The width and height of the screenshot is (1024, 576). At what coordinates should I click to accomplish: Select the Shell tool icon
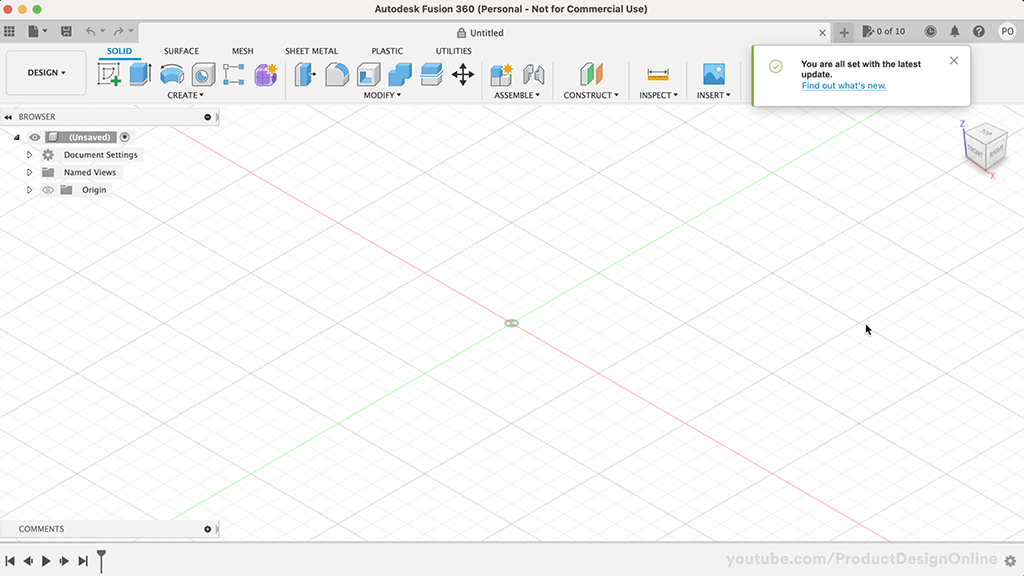tap(368, 74)
